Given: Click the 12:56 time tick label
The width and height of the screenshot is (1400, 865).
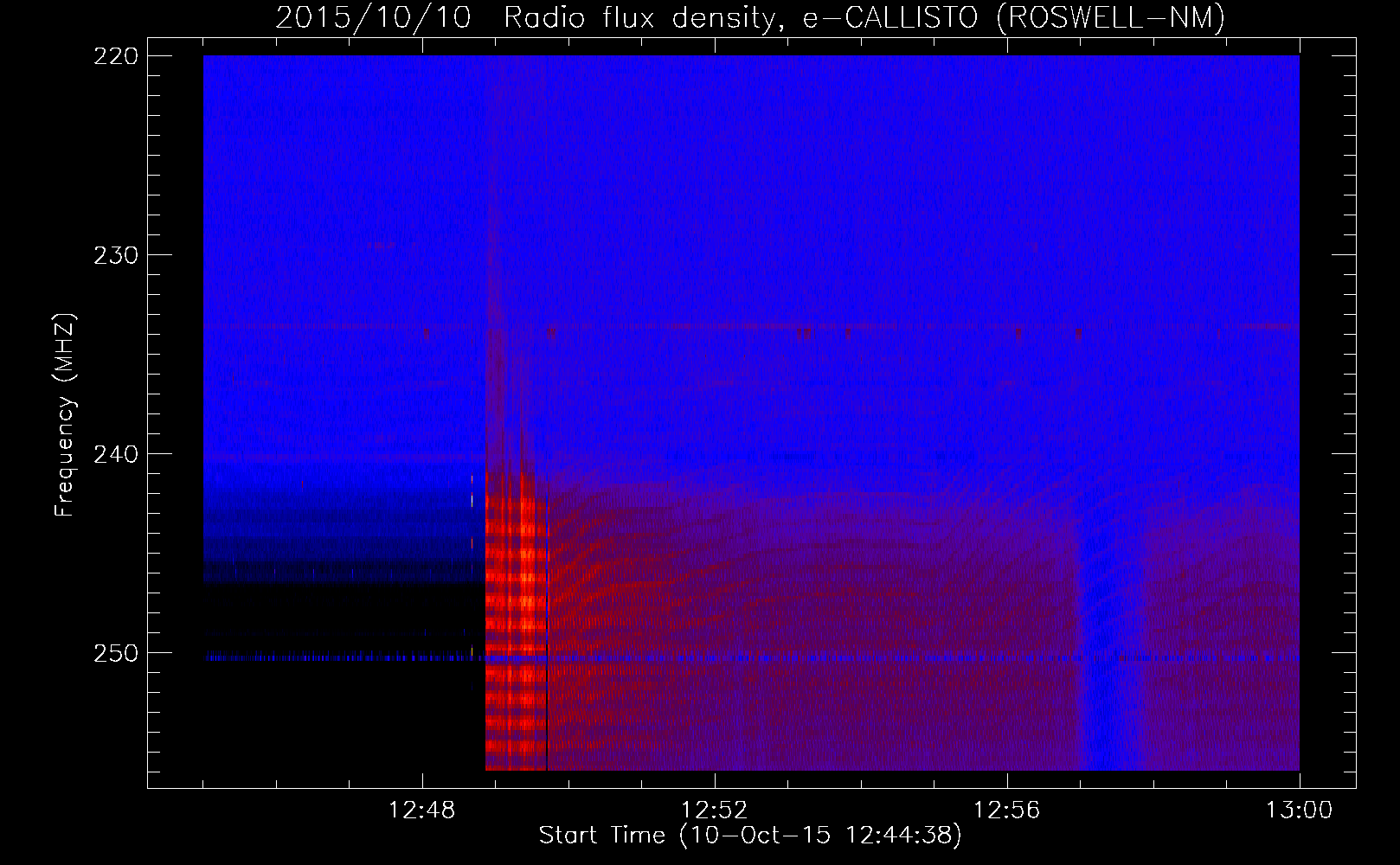Looking at the screenshot, I should tap(1006, 811).
